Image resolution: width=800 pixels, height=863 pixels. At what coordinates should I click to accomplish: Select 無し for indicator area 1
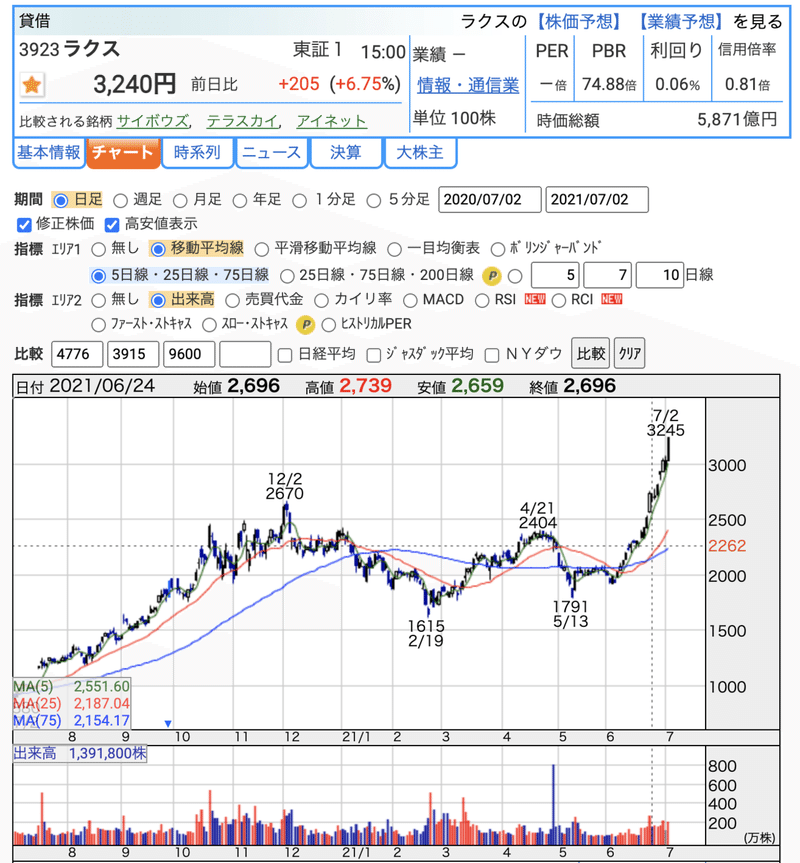point(98,249)
